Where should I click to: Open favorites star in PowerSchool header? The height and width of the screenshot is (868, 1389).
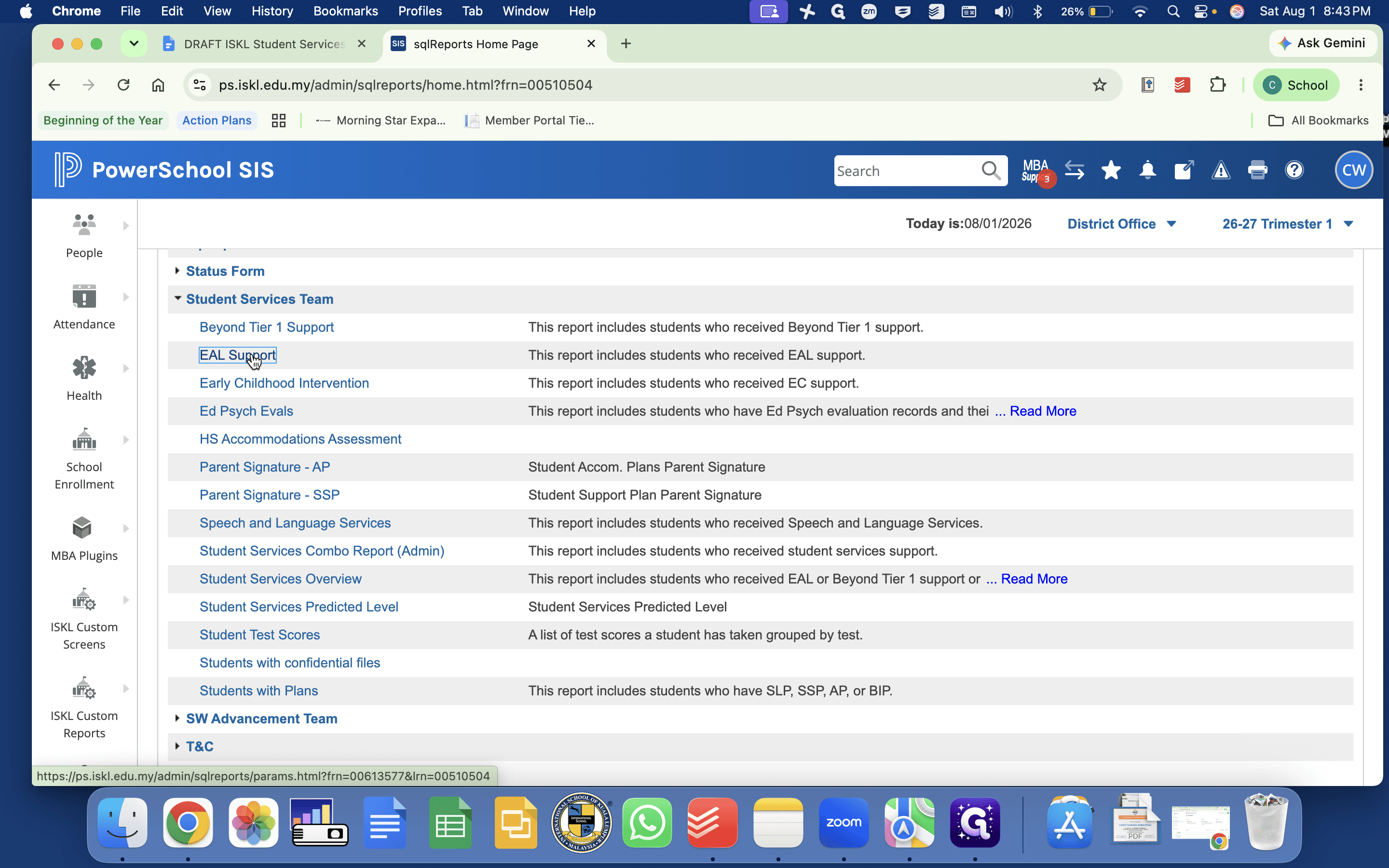click(1111, 171)
